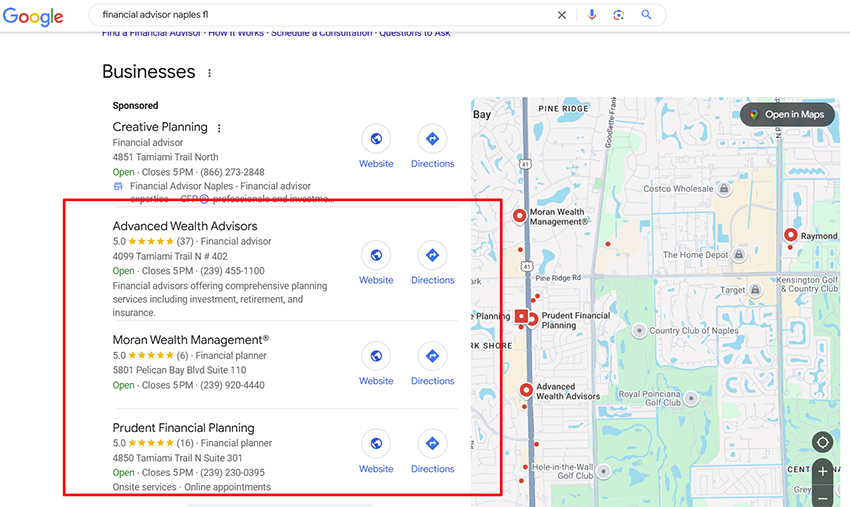This screenshot has height=507, width=850.
Task: Click address 4851 Tamiami Trail North
Action: [165, 157]
